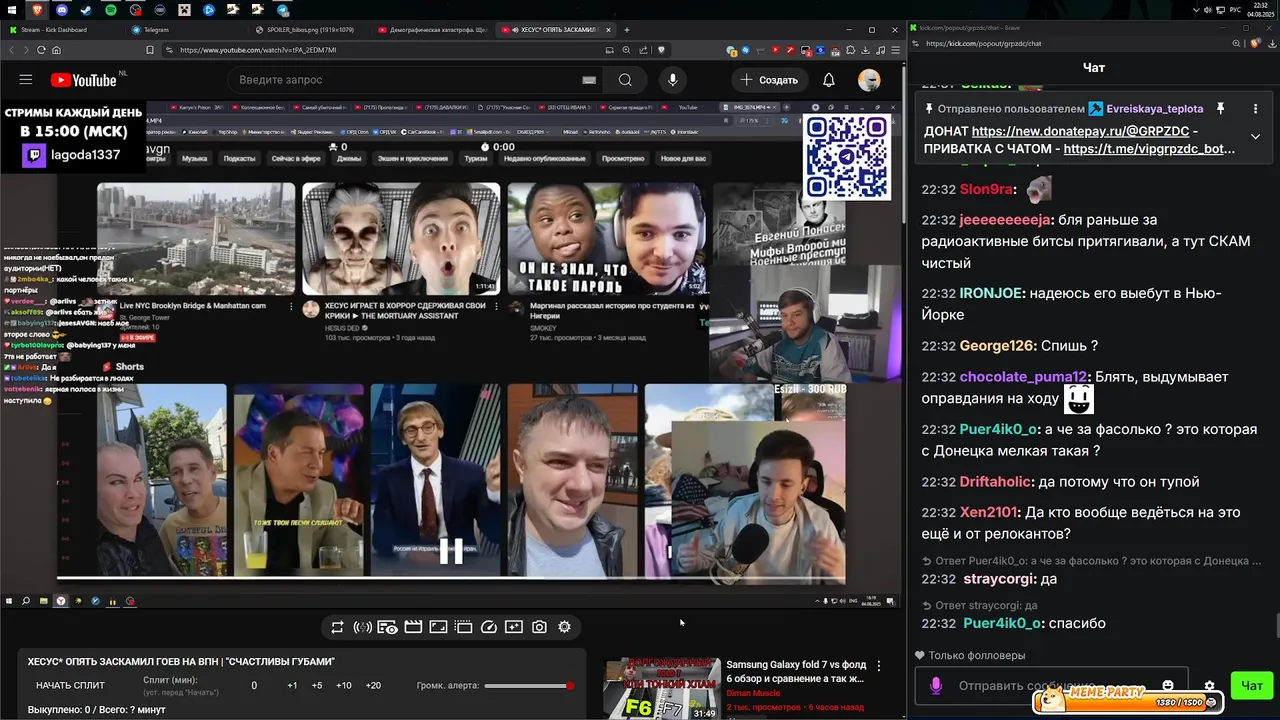
Task: Open Discord from the Windows taskbar
Action: pos(62,9)
